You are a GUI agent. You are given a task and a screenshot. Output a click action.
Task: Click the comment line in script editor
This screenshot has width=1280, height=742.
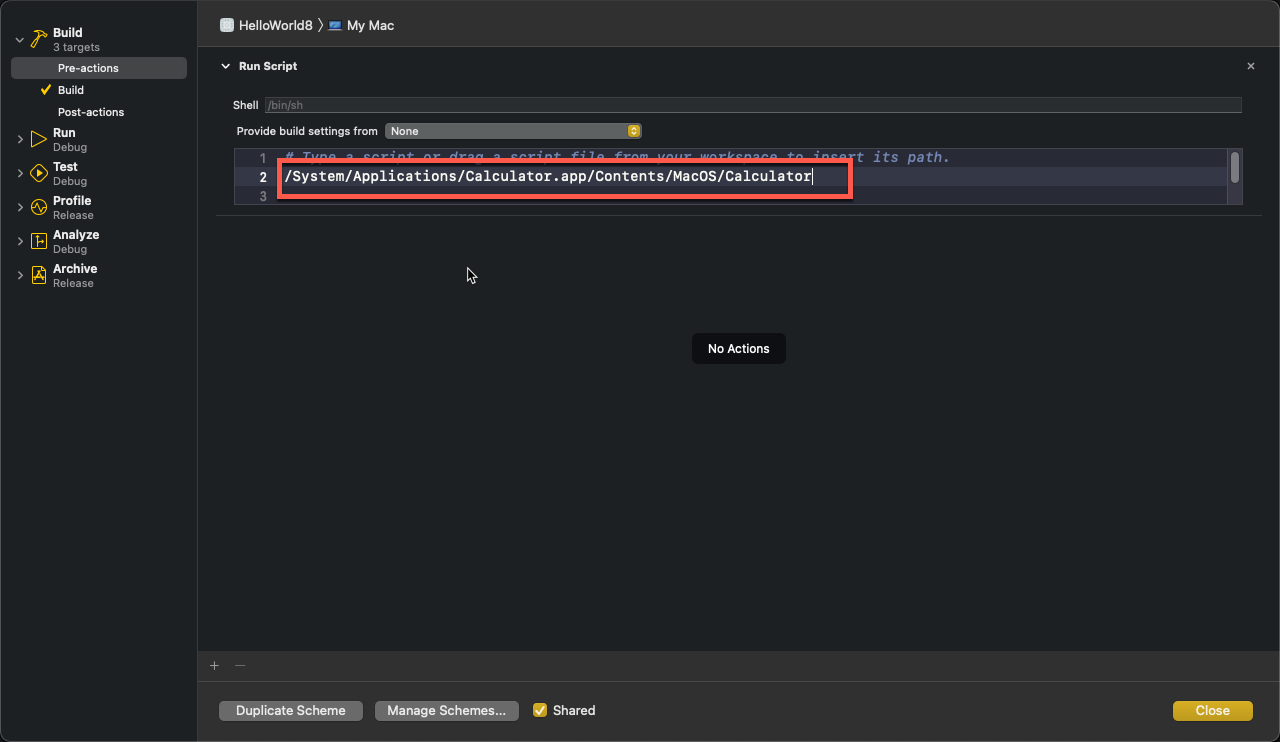coord(617,158)
